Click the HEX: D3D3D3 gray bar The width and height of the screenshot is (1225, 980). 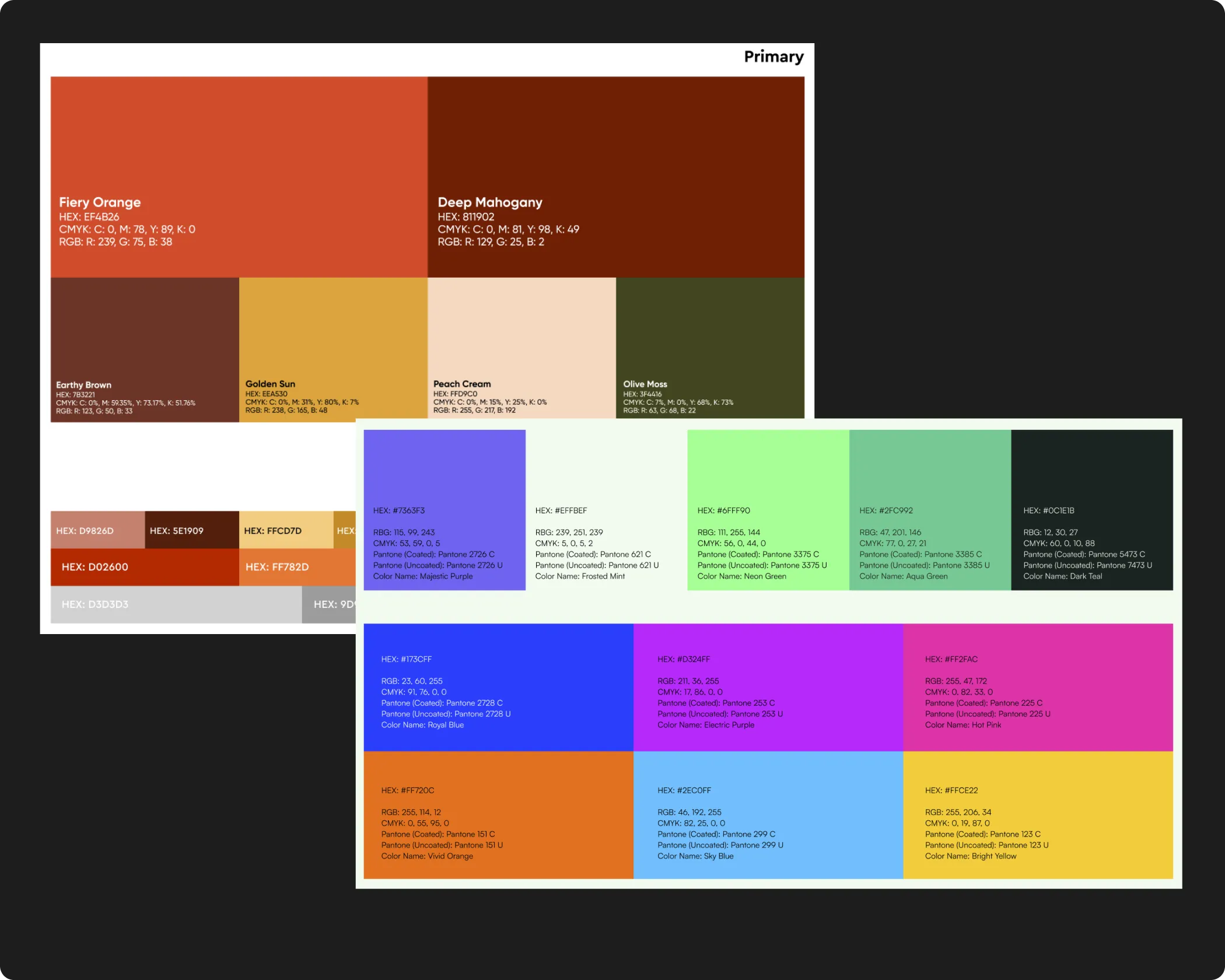tap(176, 604)
